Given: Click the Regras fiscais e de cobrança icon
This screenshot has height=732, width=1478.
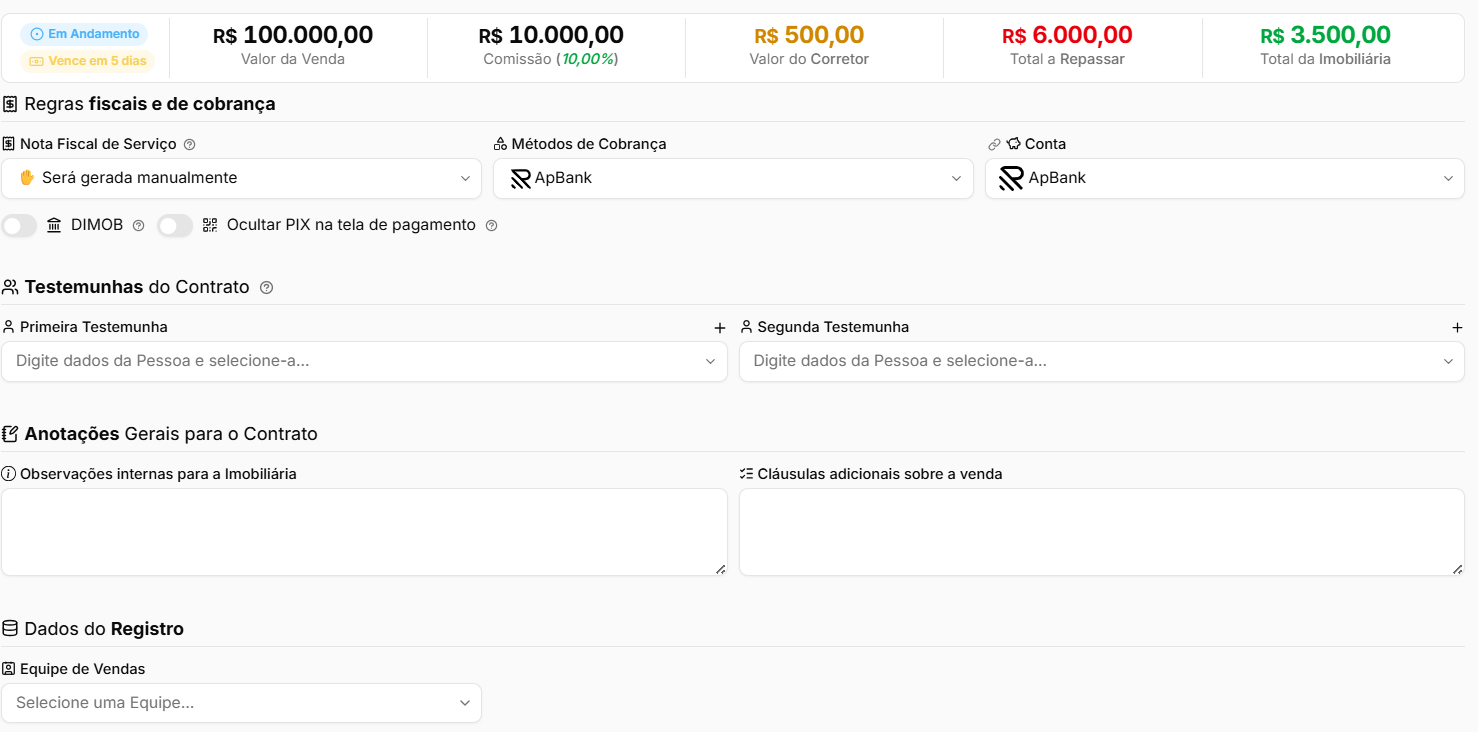Looking at the screenshot, I should (x=10, y=104).
